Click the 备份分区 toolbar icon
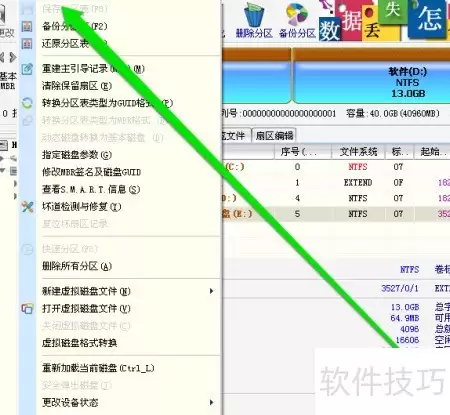 [x=297, y=19]
